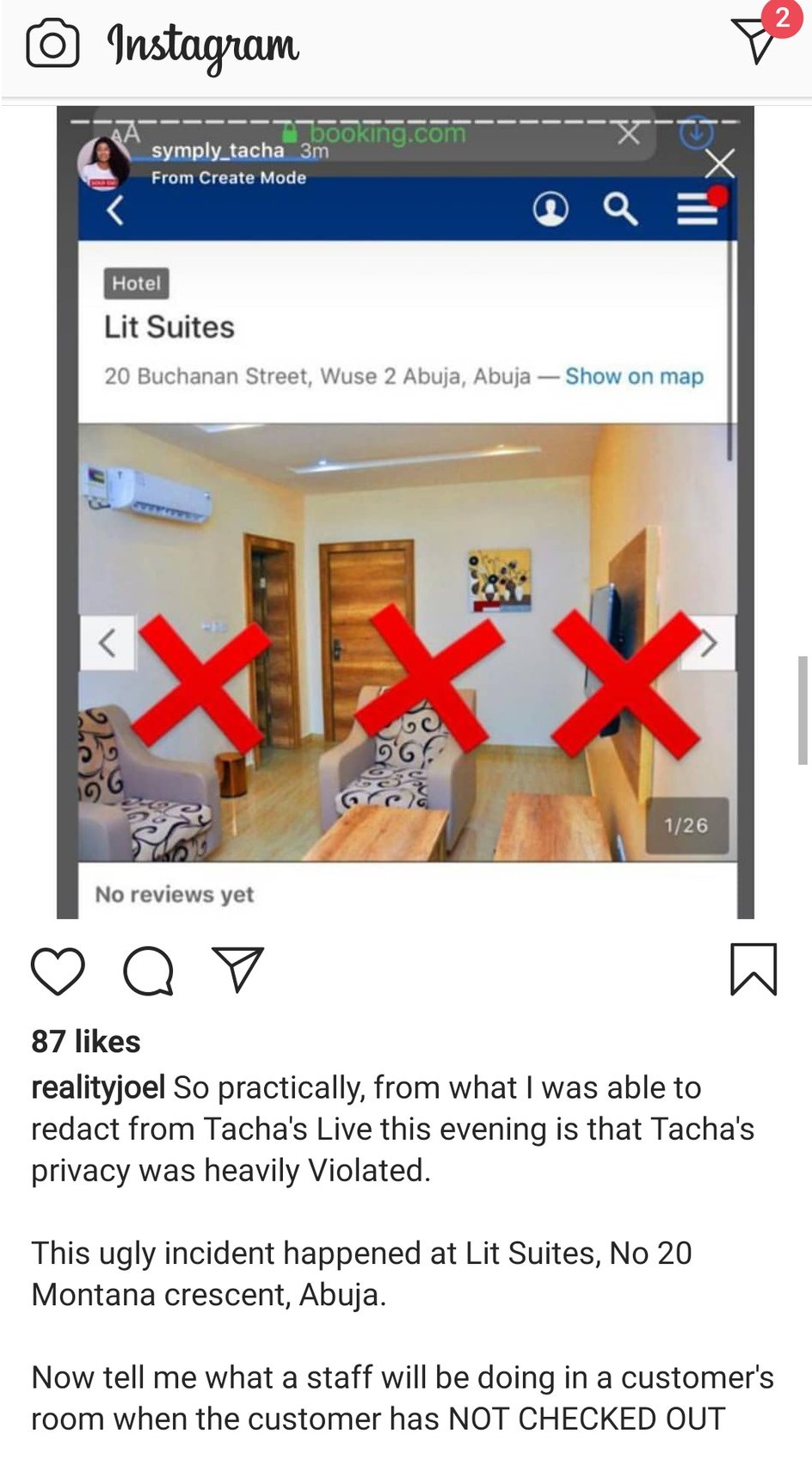View the 87 likes list
The height and width of the screenshot is (1466, 812).
tap(86, 1042)
